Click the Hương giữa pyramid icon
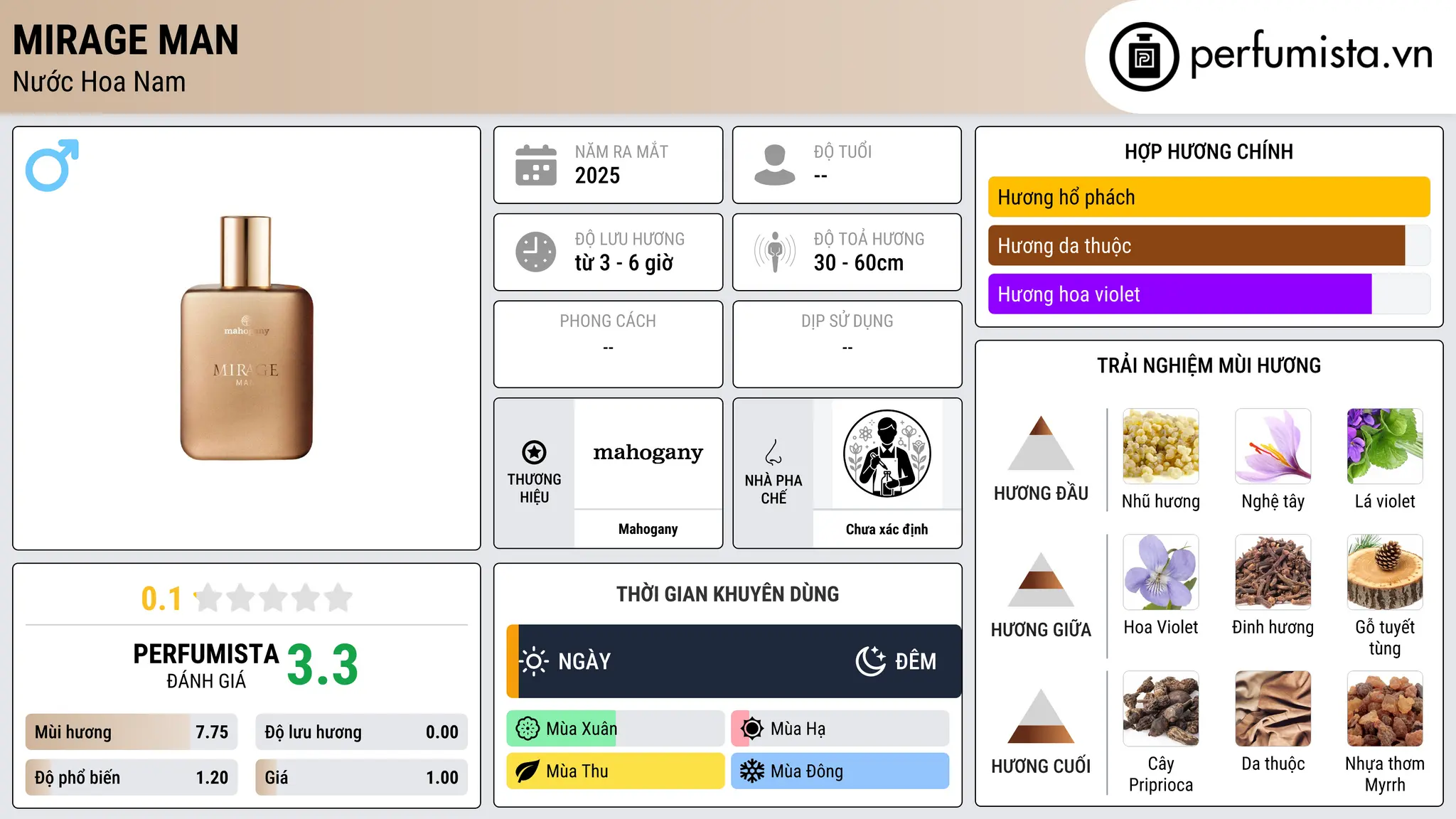Image resolution: width=1456 pixels, height=819 pixels. pyautogui.click(x=1041, y=579)
